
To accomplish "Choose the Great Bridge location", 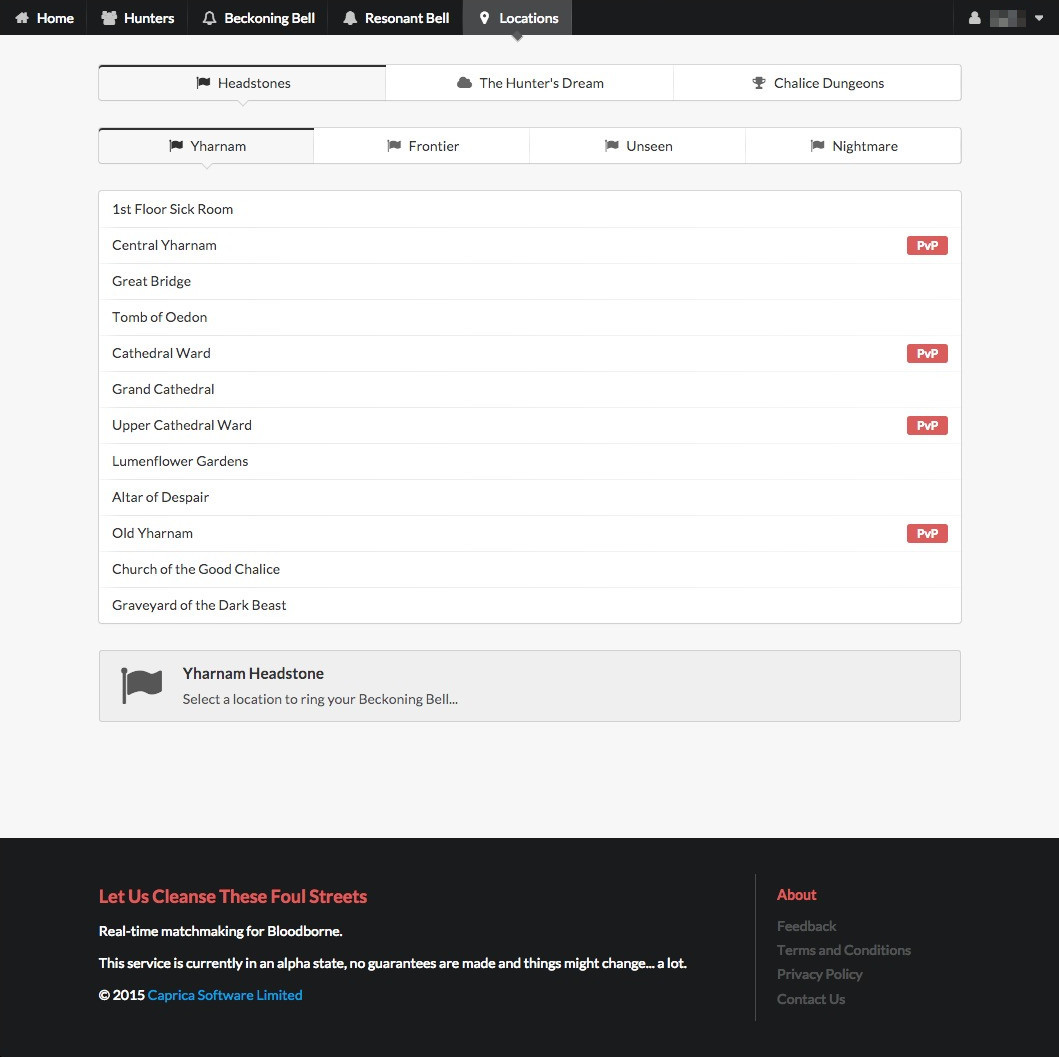I will (x=530, y=281).
